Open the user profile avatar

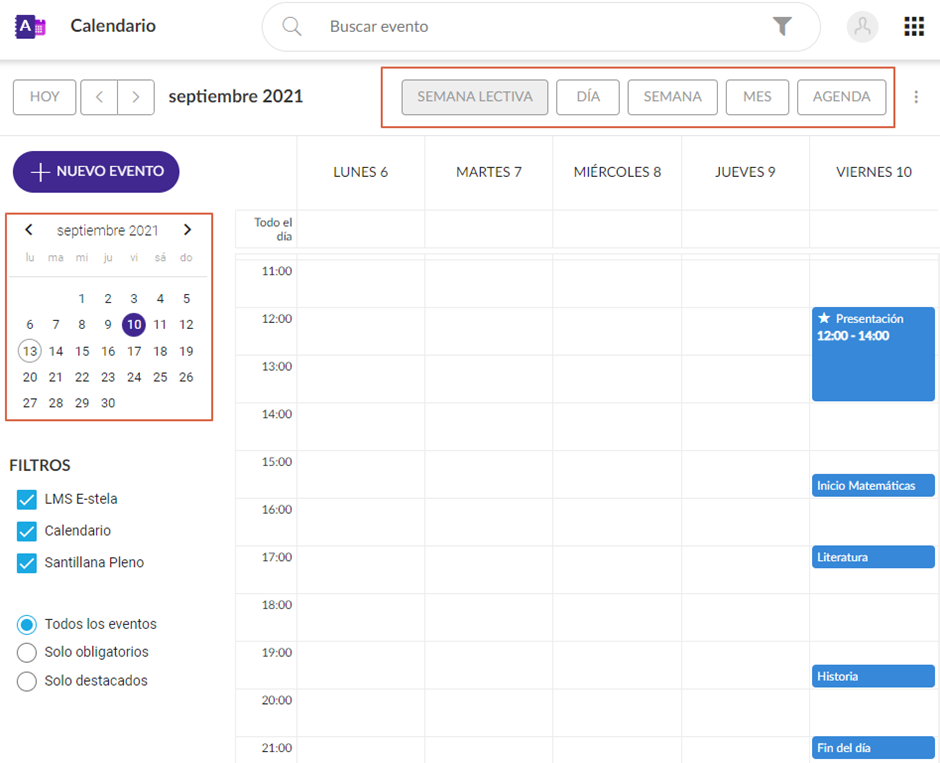click(x=862, y=27)
